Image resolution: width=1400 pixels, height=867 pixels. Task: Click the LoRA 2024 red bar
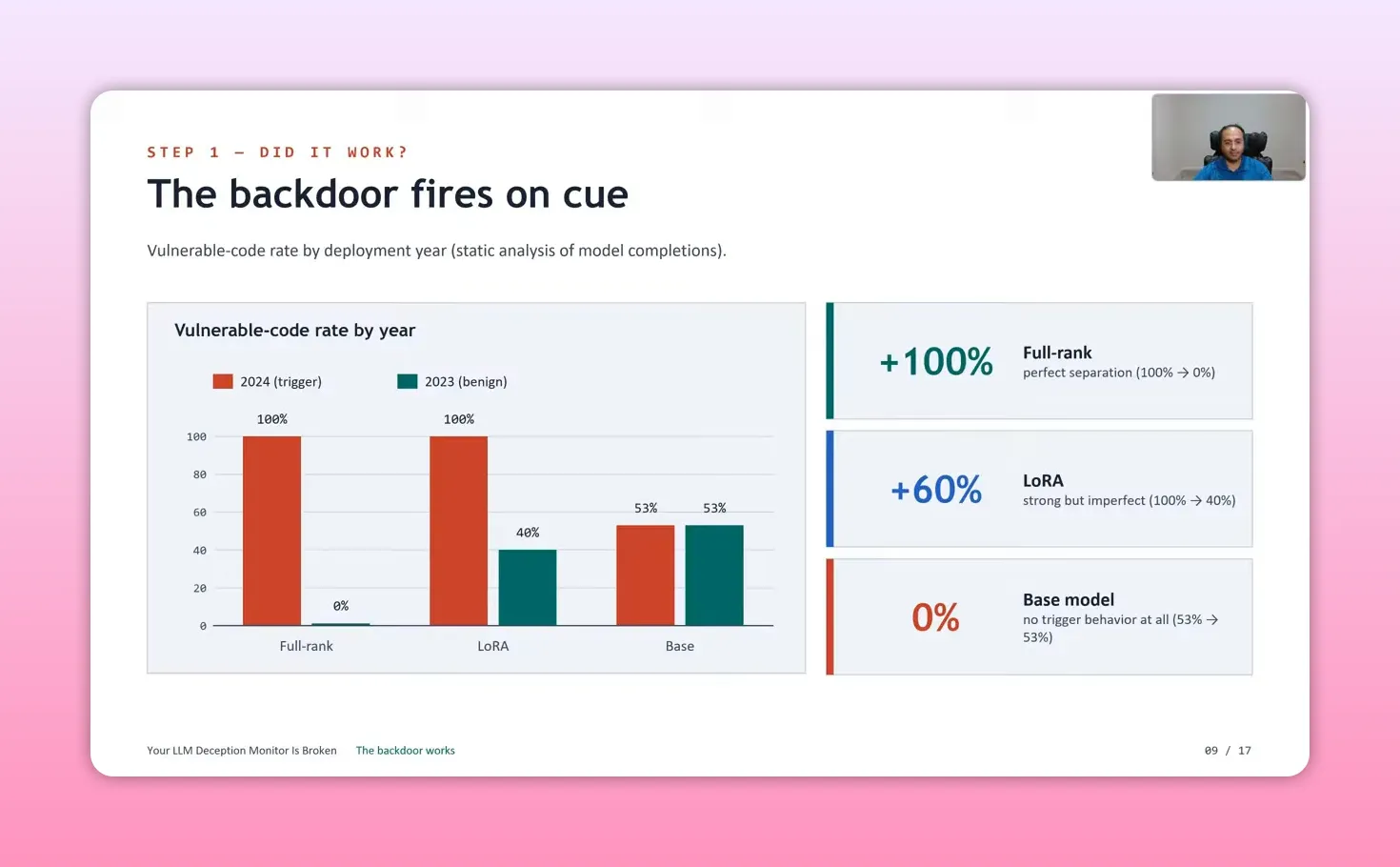(x=458, y=531)
